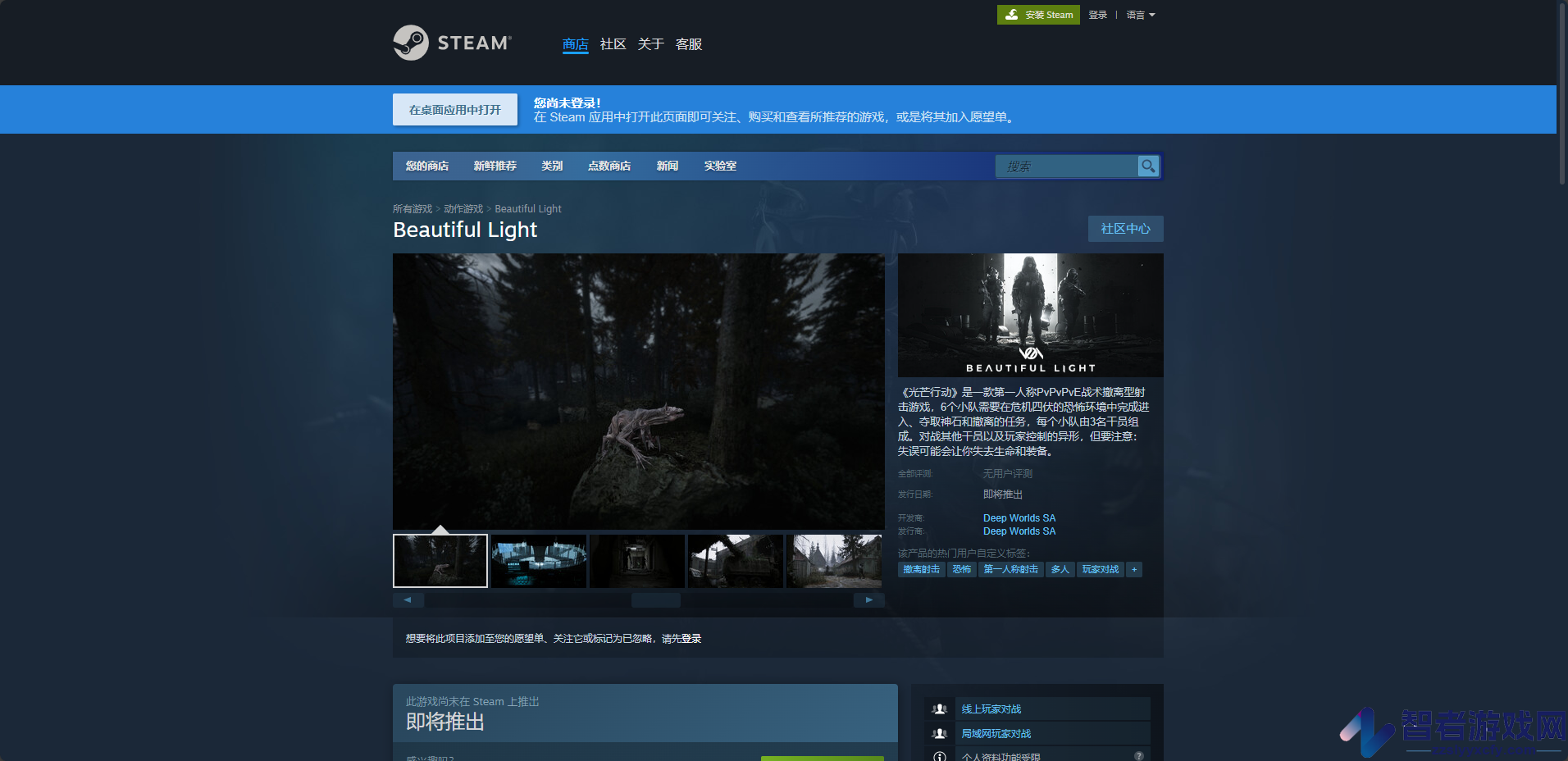This screenshot has width=1568, height=761.
Task: Open the 语言 language dropdown
Action: (1141, 15)
